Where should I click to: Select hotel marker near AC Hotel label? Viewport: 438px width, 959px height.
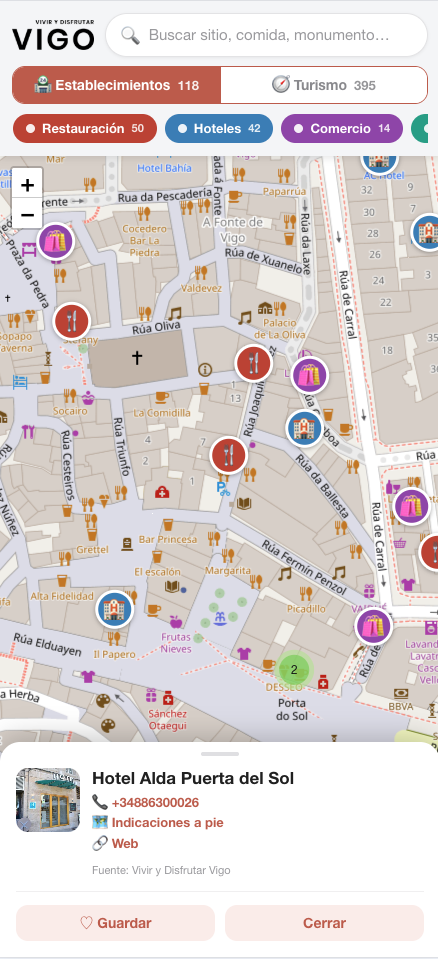380,162
